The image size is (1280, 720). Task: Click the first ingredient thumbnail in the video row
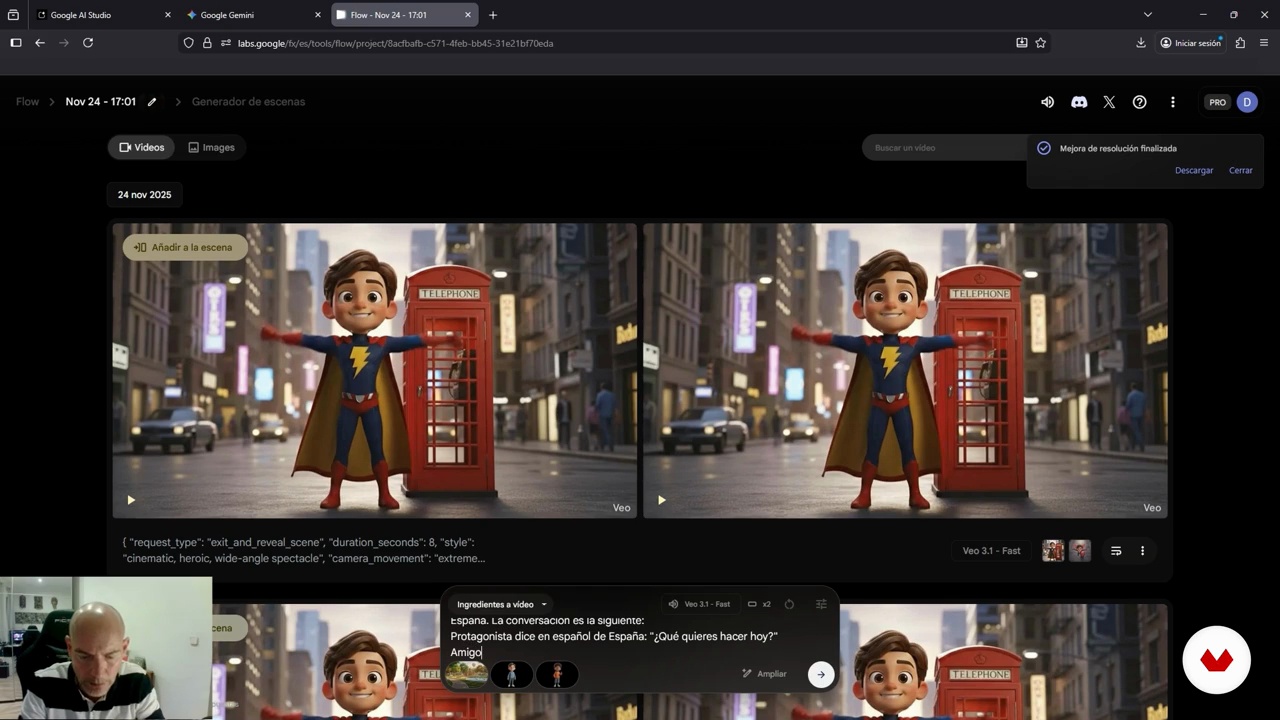coord(1052,551)
